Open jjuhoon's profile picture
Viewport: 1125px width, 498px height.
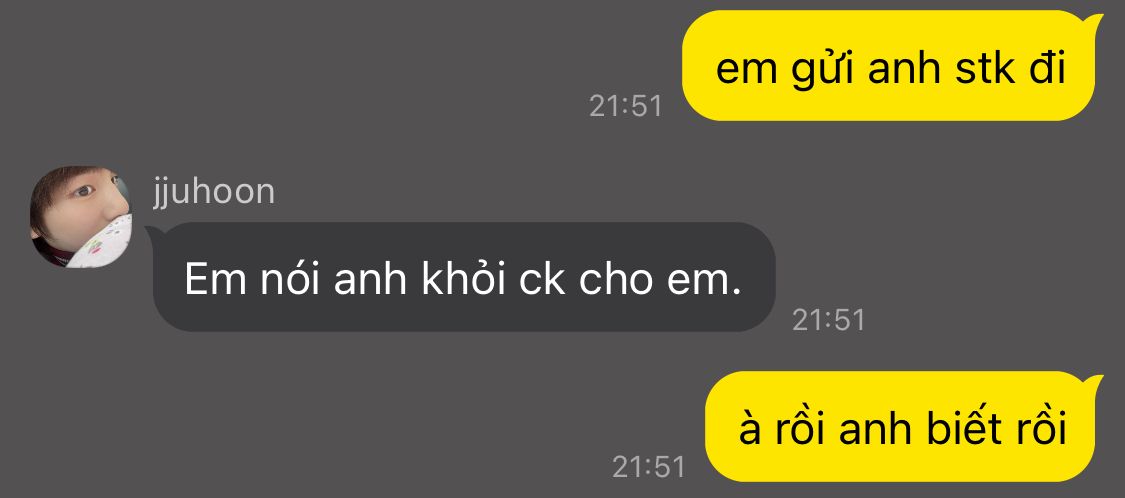(80, 217)
